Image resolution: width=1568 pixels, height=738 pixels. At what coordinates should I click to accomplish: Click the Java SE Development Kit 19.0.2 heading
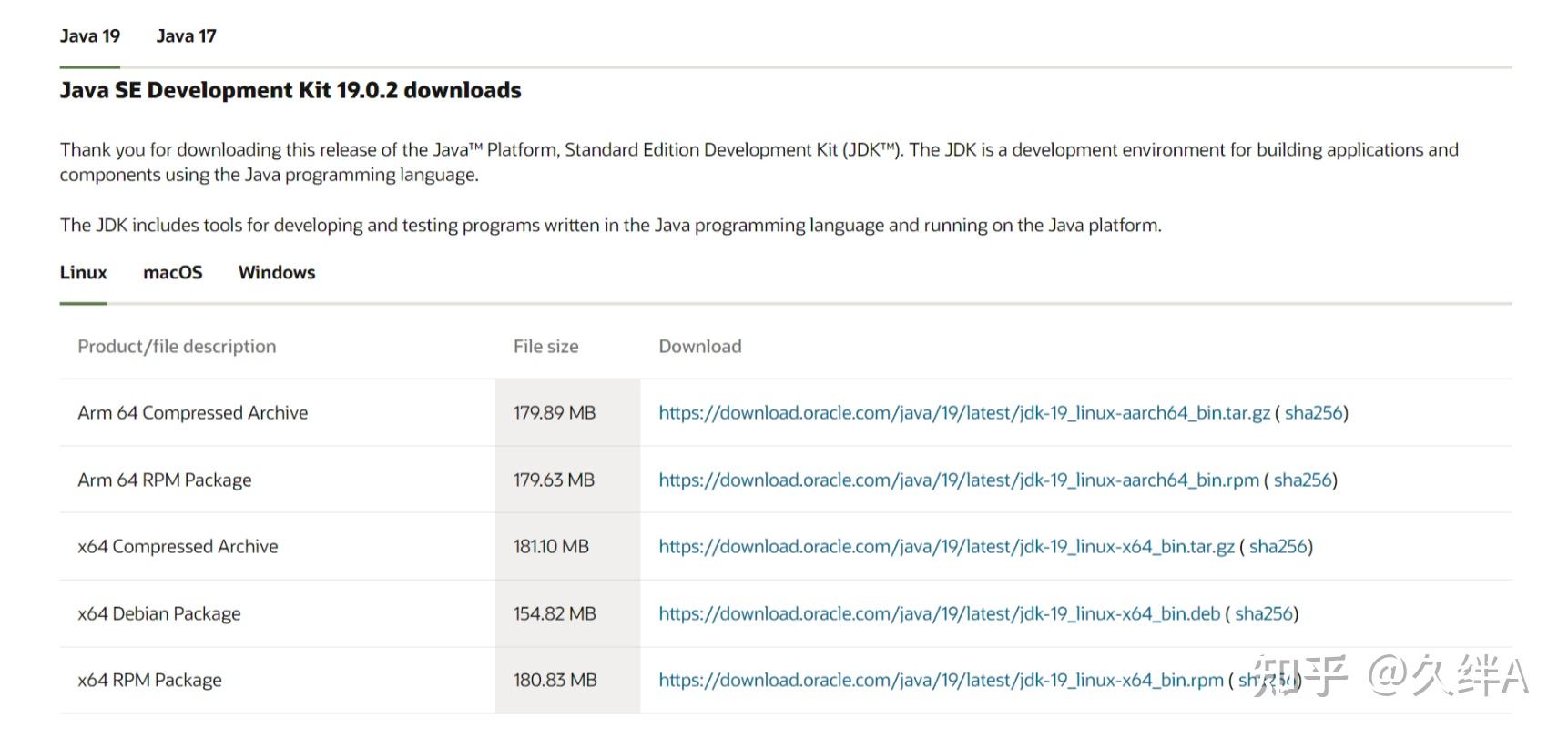click(x=290, y=91)
